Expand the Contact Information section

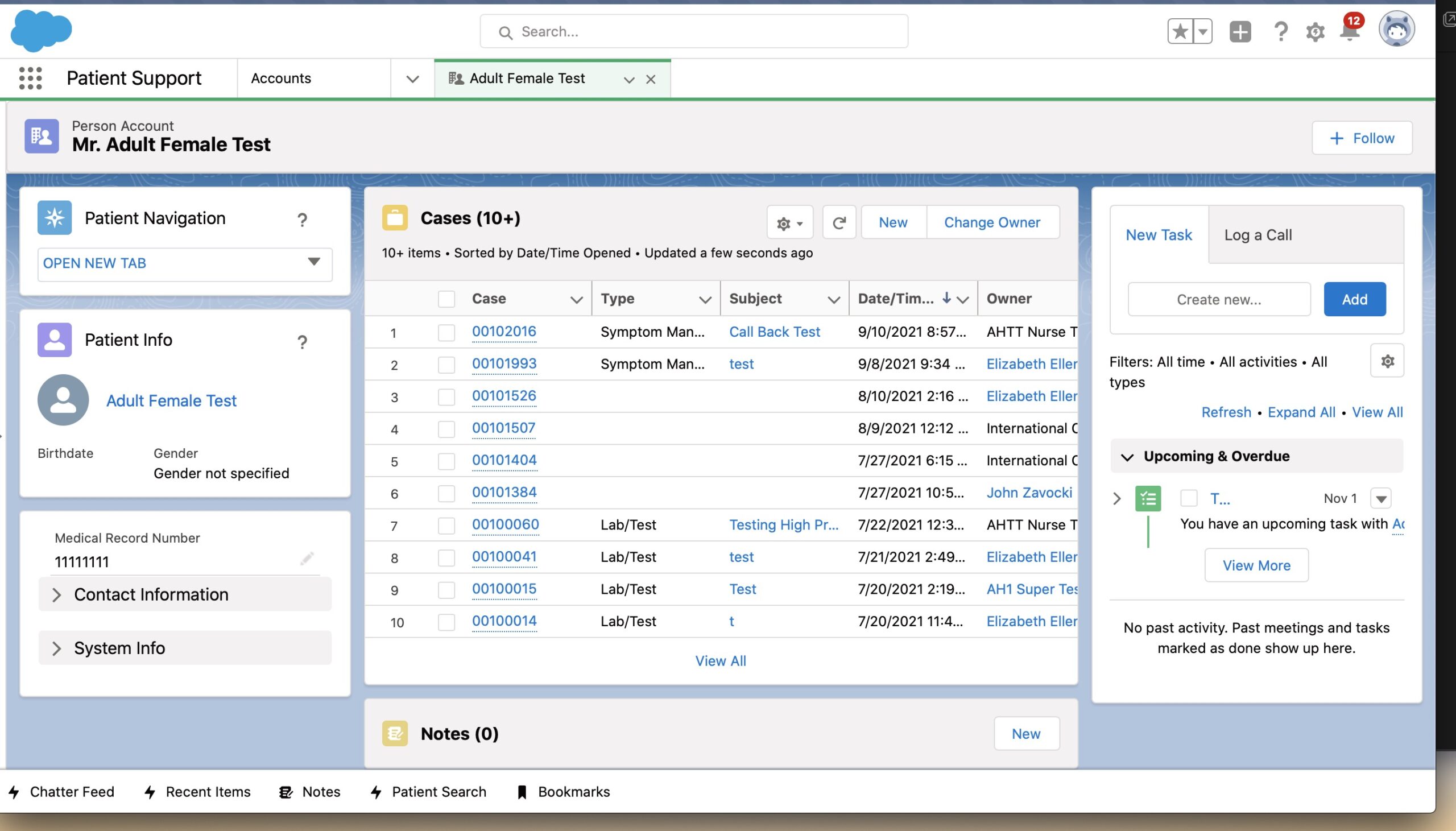point(185,594)
